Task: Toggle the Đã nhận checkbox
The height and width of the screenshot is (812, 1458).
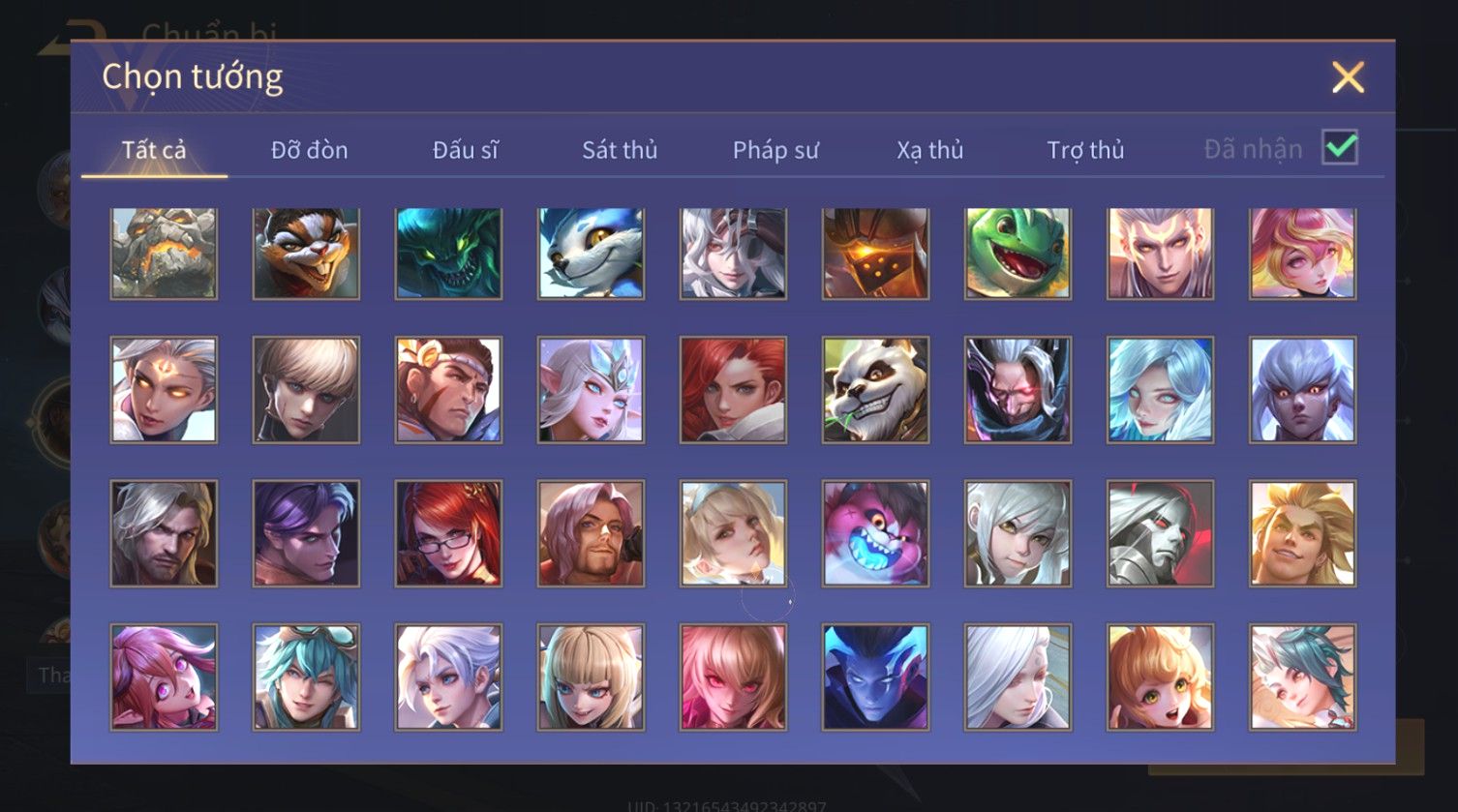Action: click(1340, 148)
